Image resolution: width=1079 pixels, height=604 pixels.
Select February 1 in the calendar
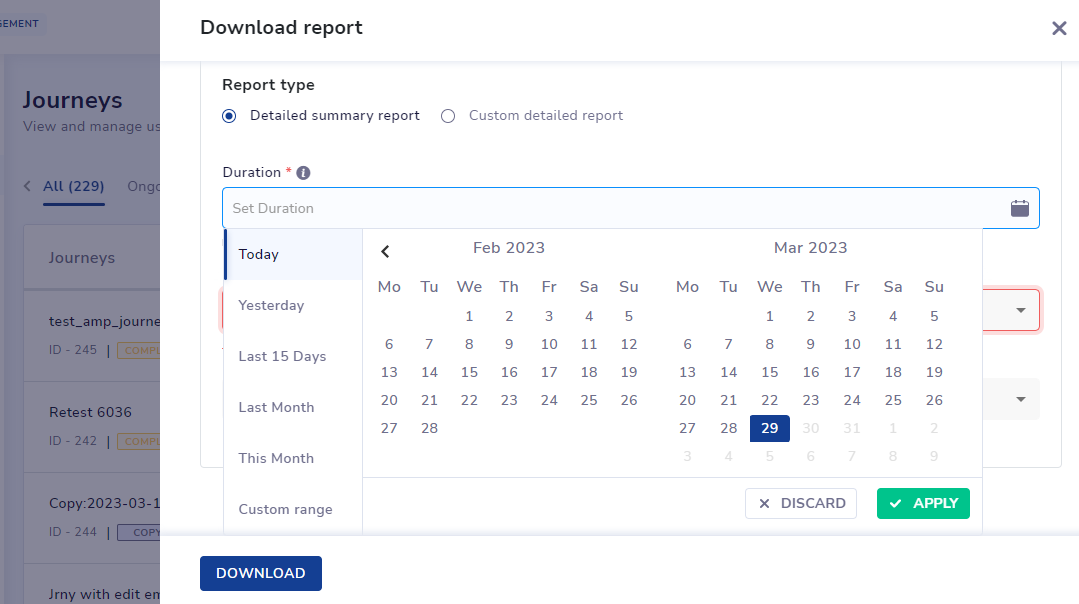[x=469, y=316]
